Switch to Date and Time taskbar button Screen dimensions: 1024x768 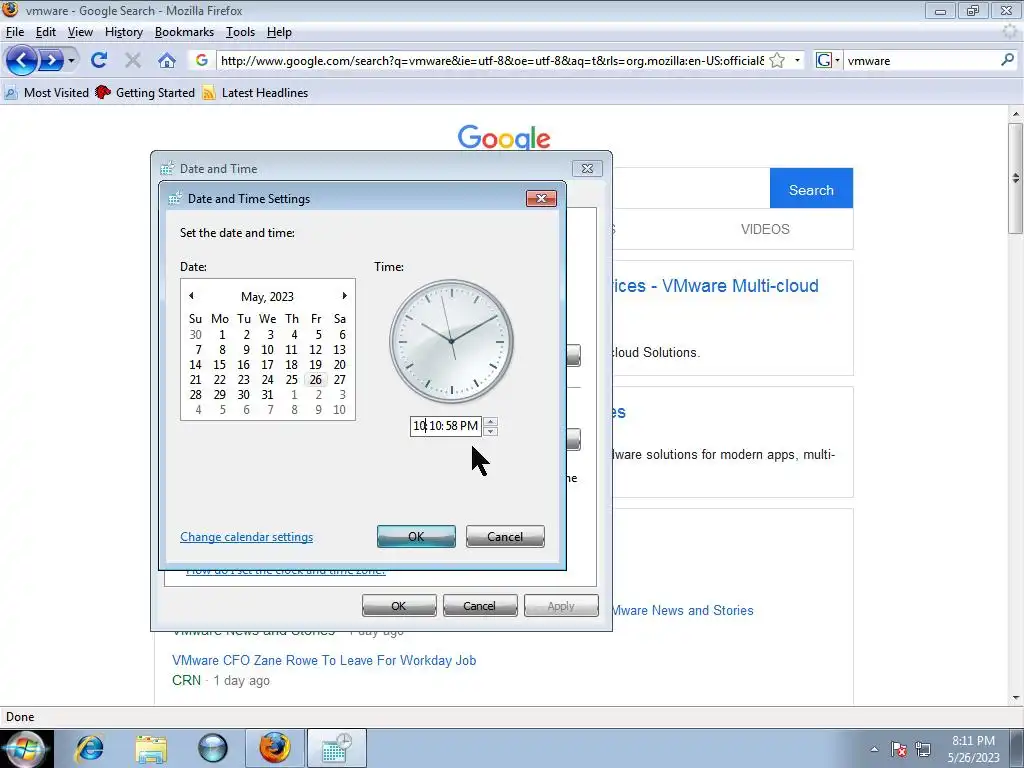336,748
